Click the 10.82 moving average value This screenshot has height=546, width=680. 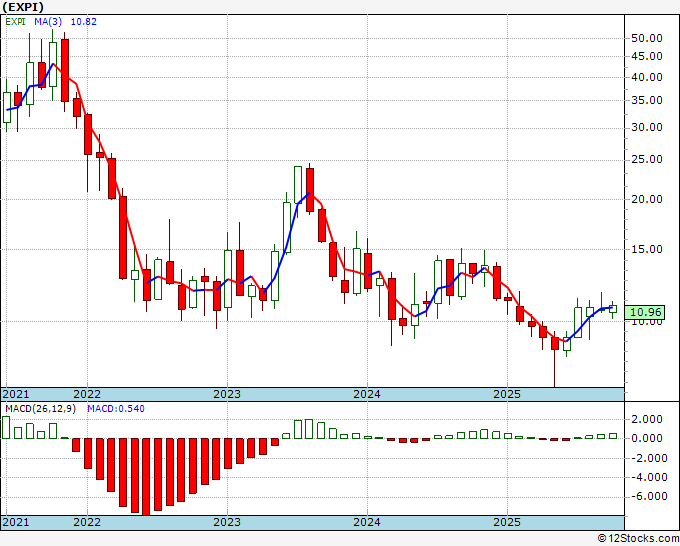[84, 22]
